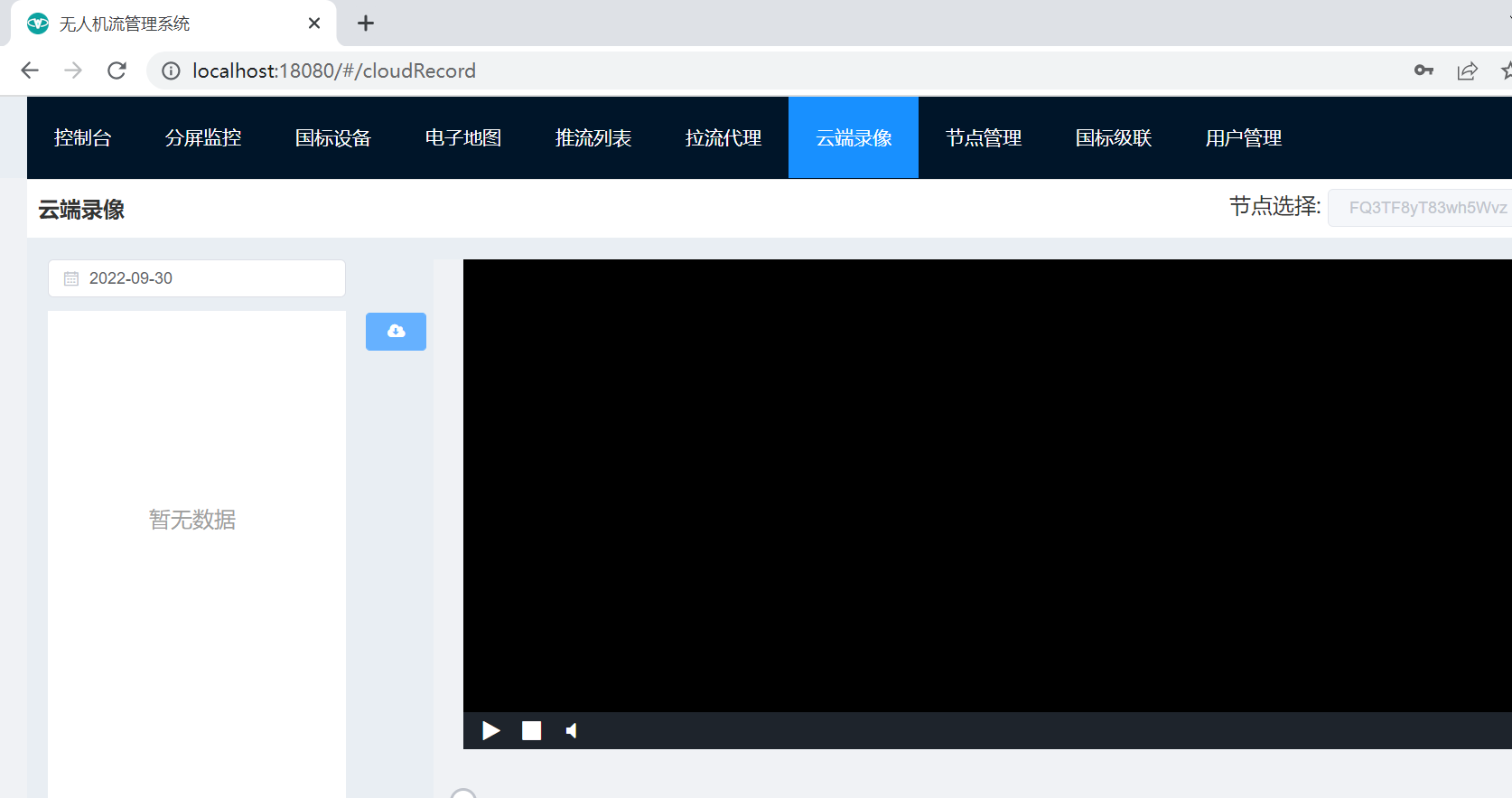Go to 国标级联 section

point(1114,137)
